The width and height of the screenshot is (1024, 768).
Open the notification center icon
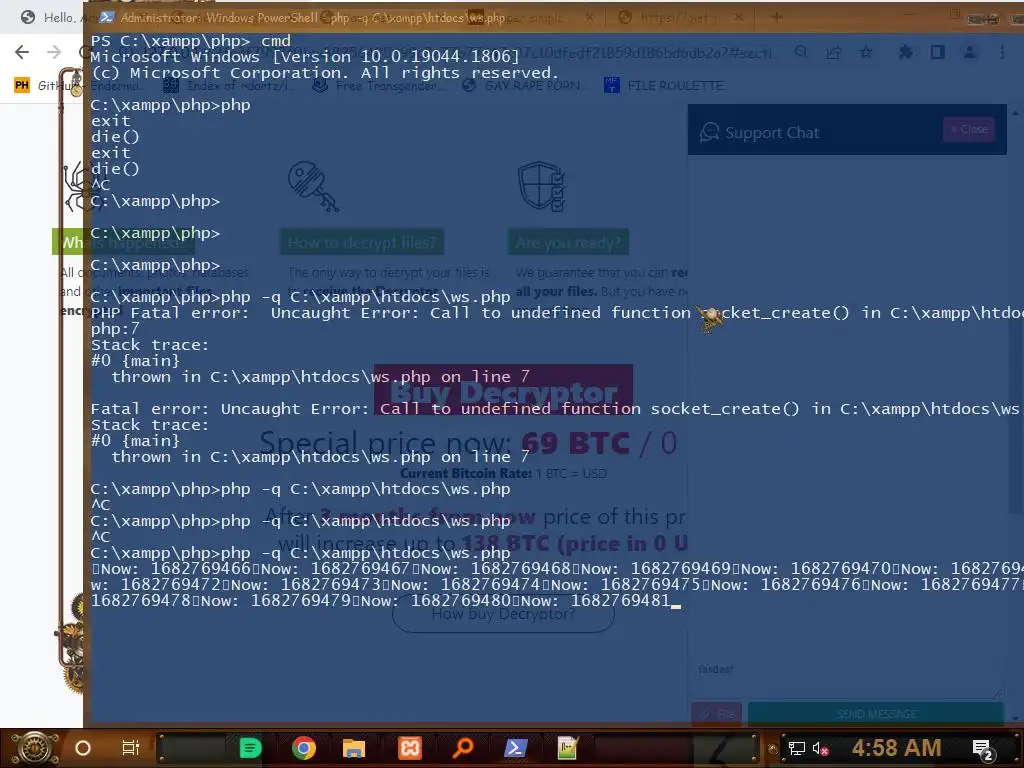(x=983, y=750)
